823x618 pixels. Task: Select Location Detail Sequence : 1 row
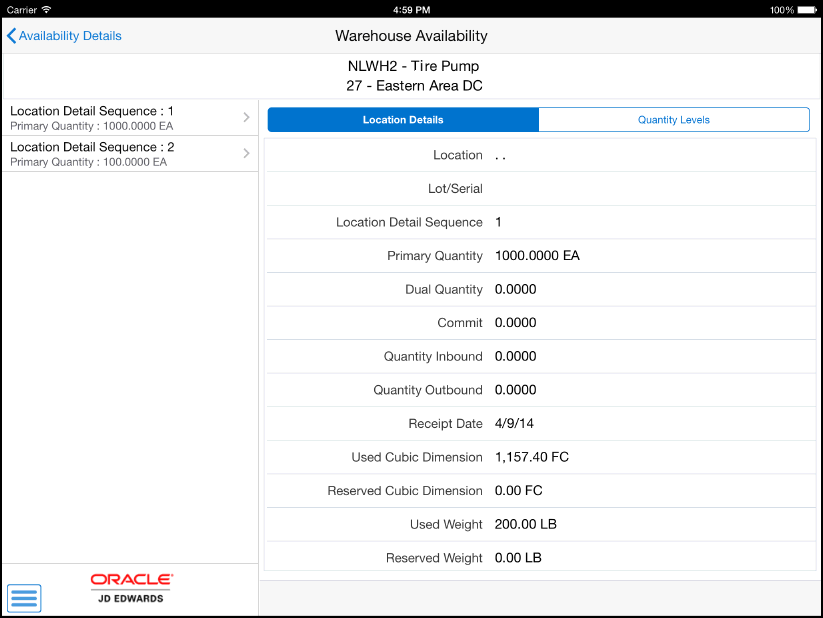130,118
